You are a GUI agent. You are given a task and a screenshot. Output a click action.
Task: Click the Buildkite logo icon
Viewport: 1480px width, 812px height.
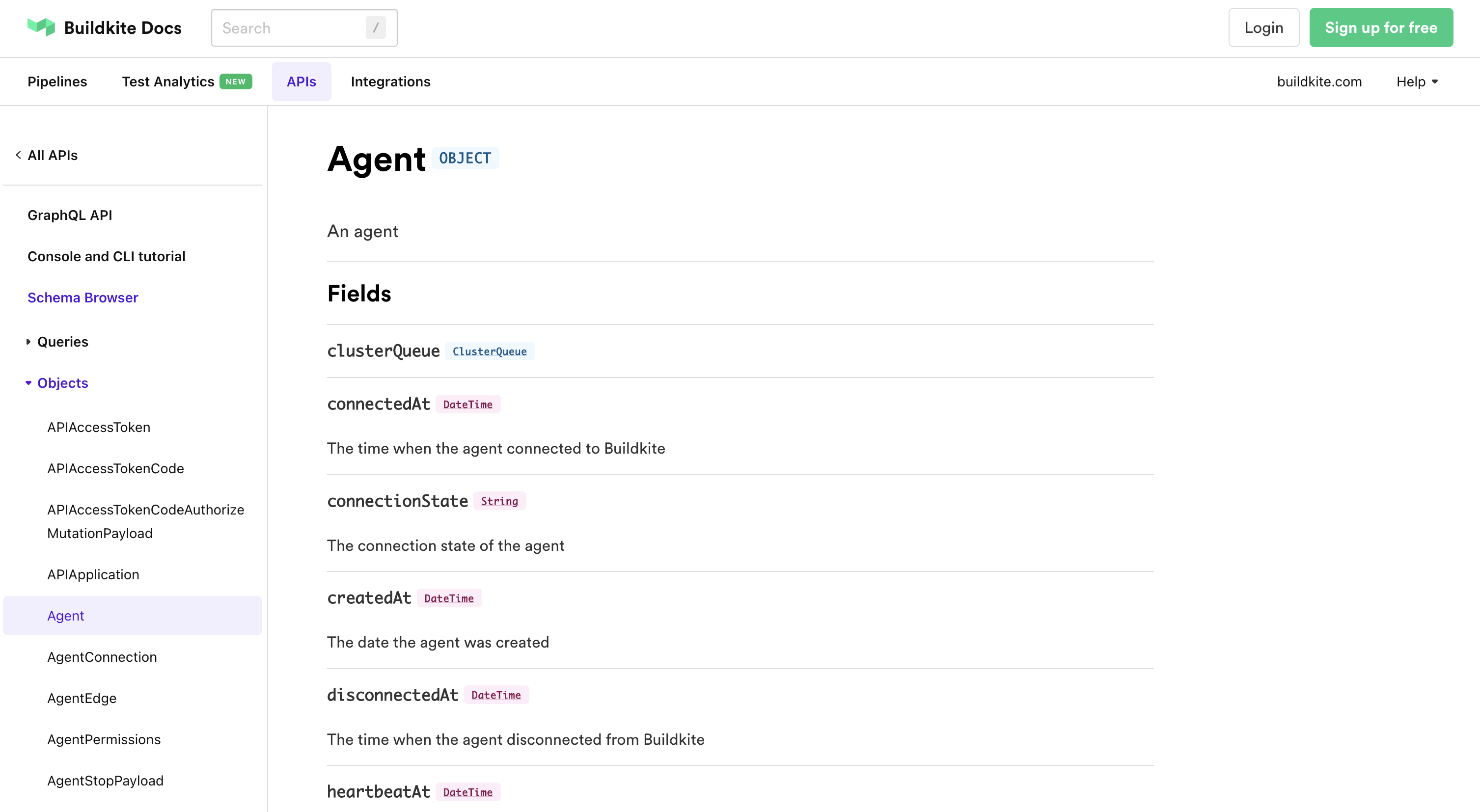41,27
